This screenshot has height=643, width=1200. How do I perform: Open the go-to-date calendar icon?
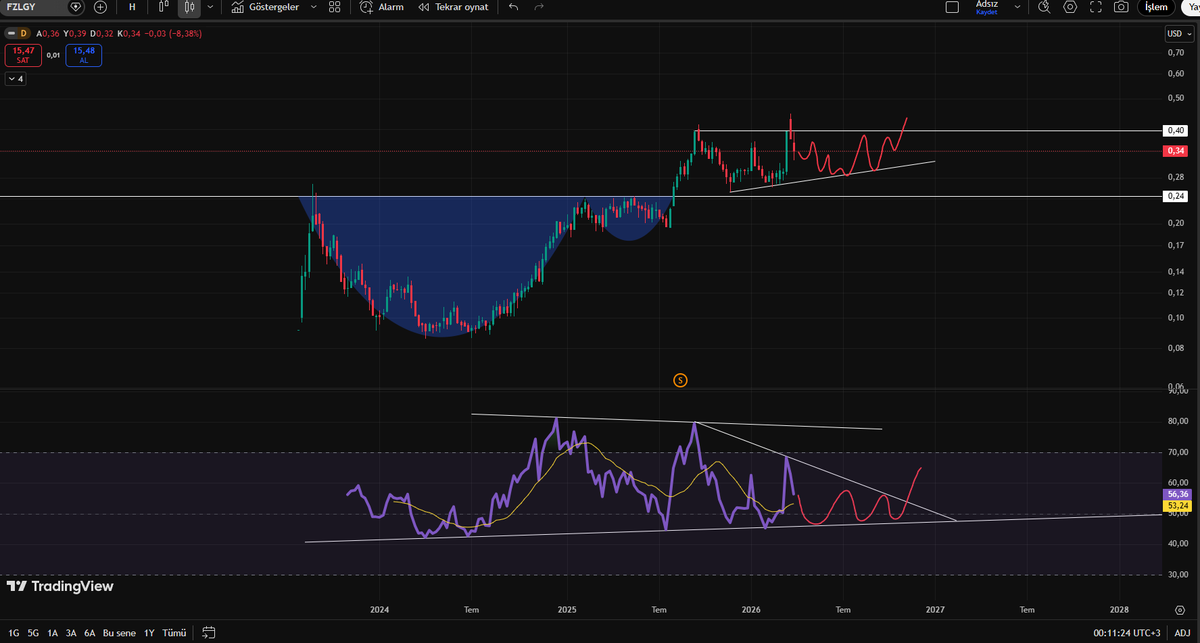point(209,633)
